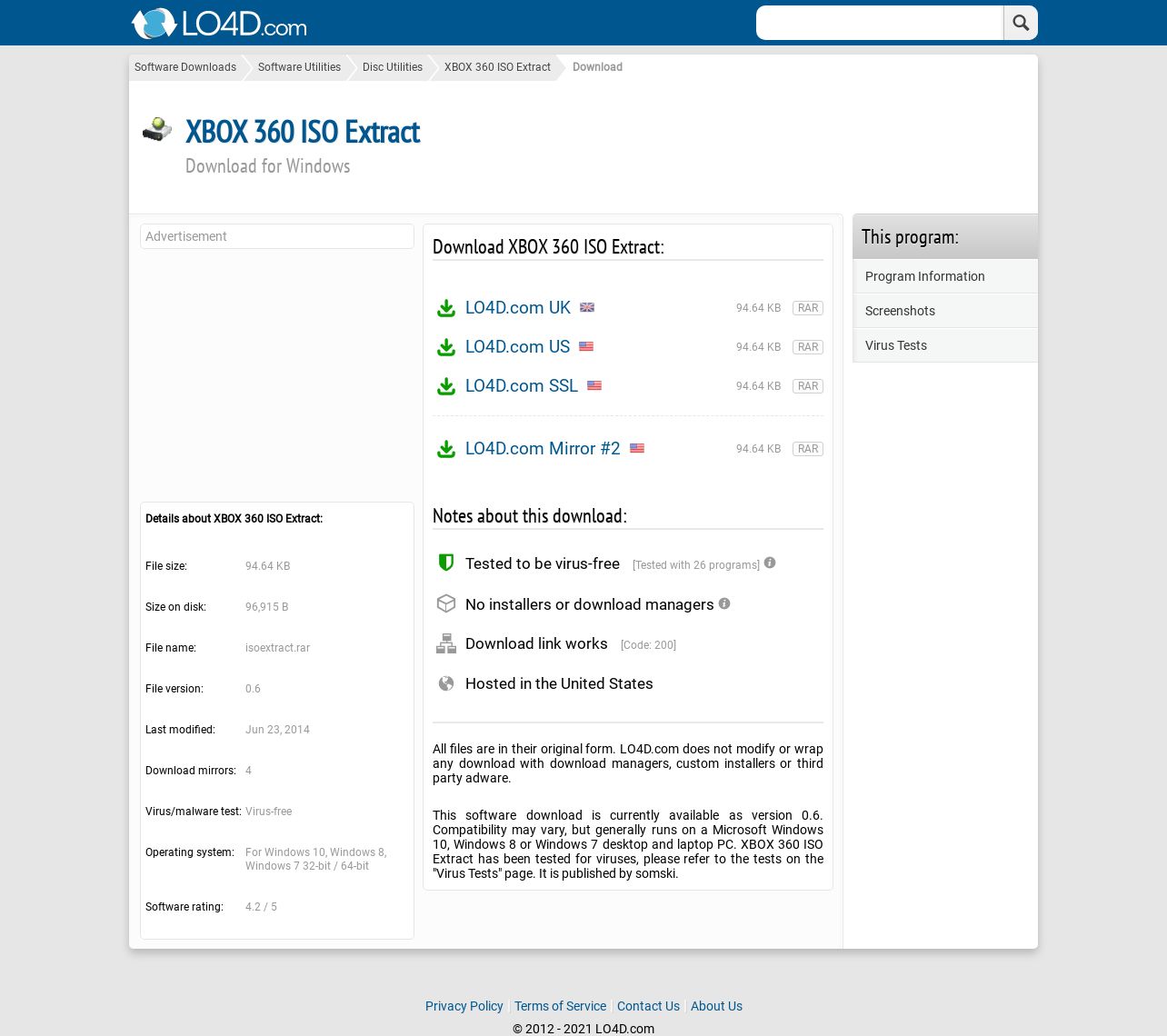Screen dimensions: 1167x1036
Task: Click the RAR badge on Mirror #2 row
Action: [808, 449]
